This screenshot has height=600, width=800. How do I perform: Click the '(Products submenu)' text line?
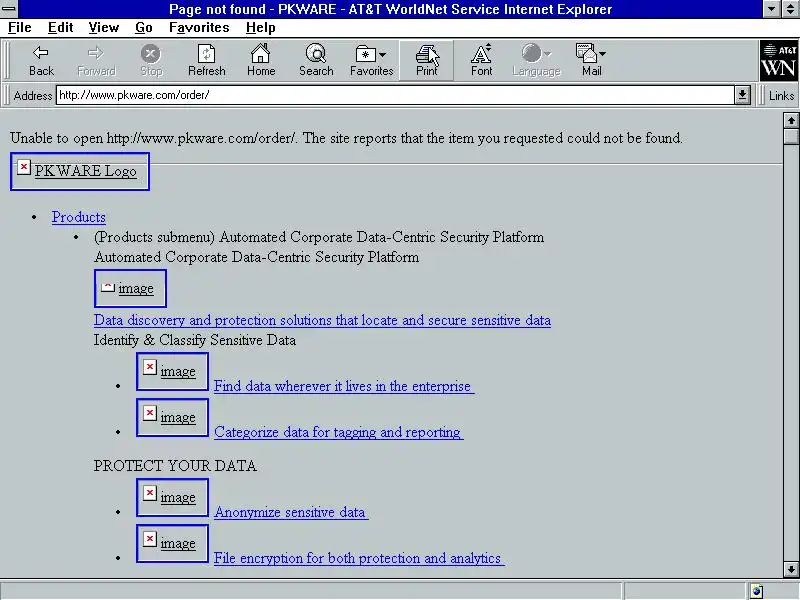(x=319, y=237)
